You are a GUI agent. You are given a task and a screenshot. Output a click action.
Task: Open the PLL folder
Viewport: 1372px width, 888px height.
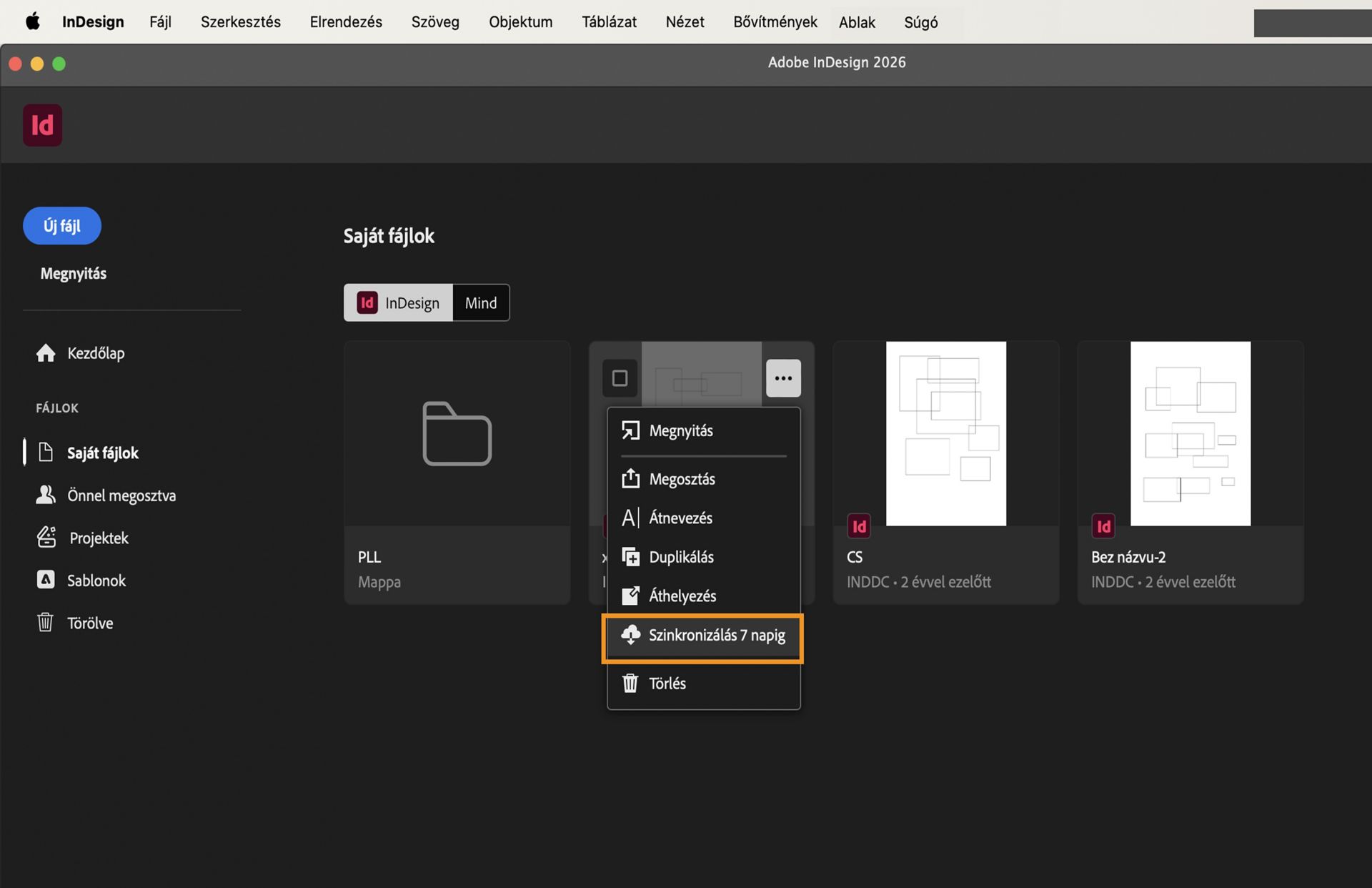457,434
